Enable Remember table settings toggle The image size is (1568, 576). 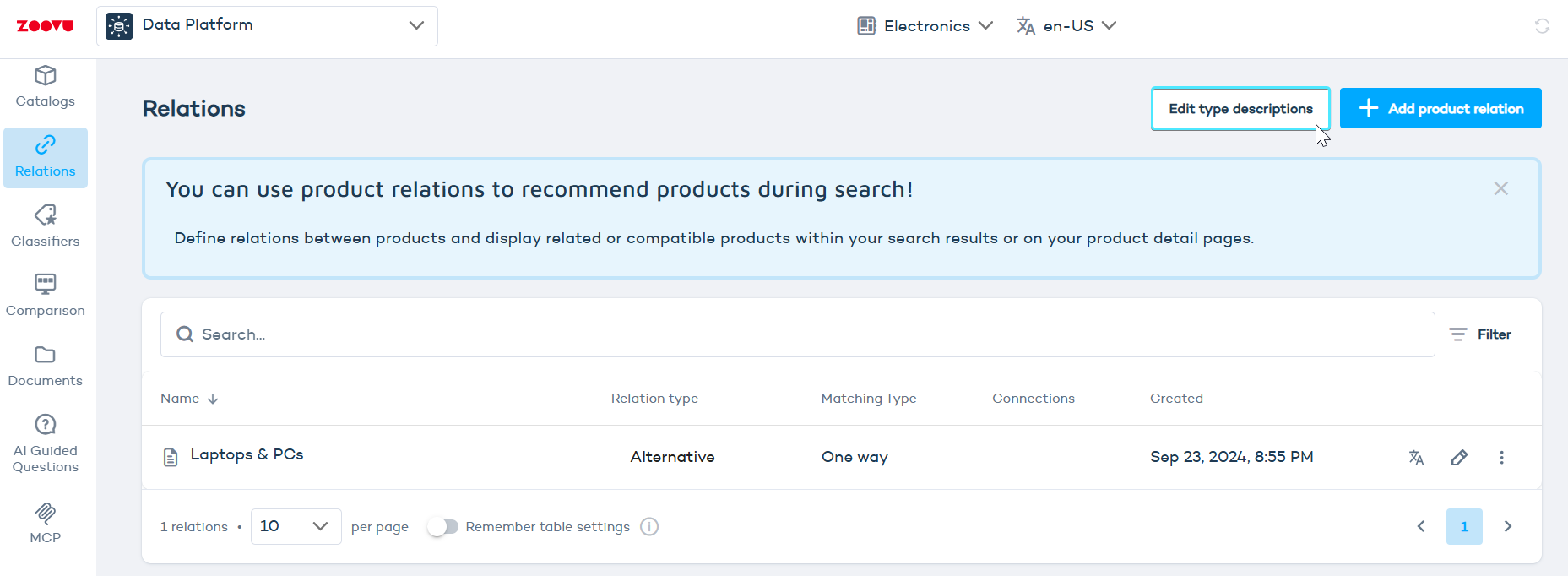(442, 527)
